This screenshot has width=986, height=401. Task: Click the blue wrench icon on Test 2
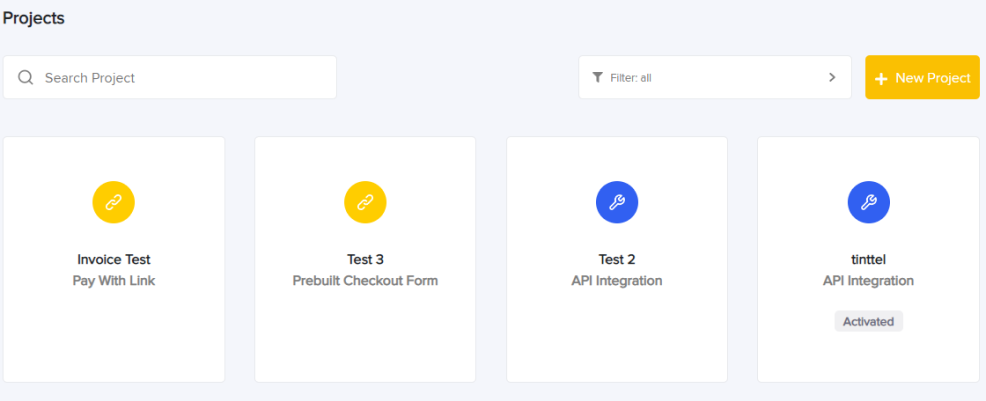pyautogui.click(x=617, y=202)
